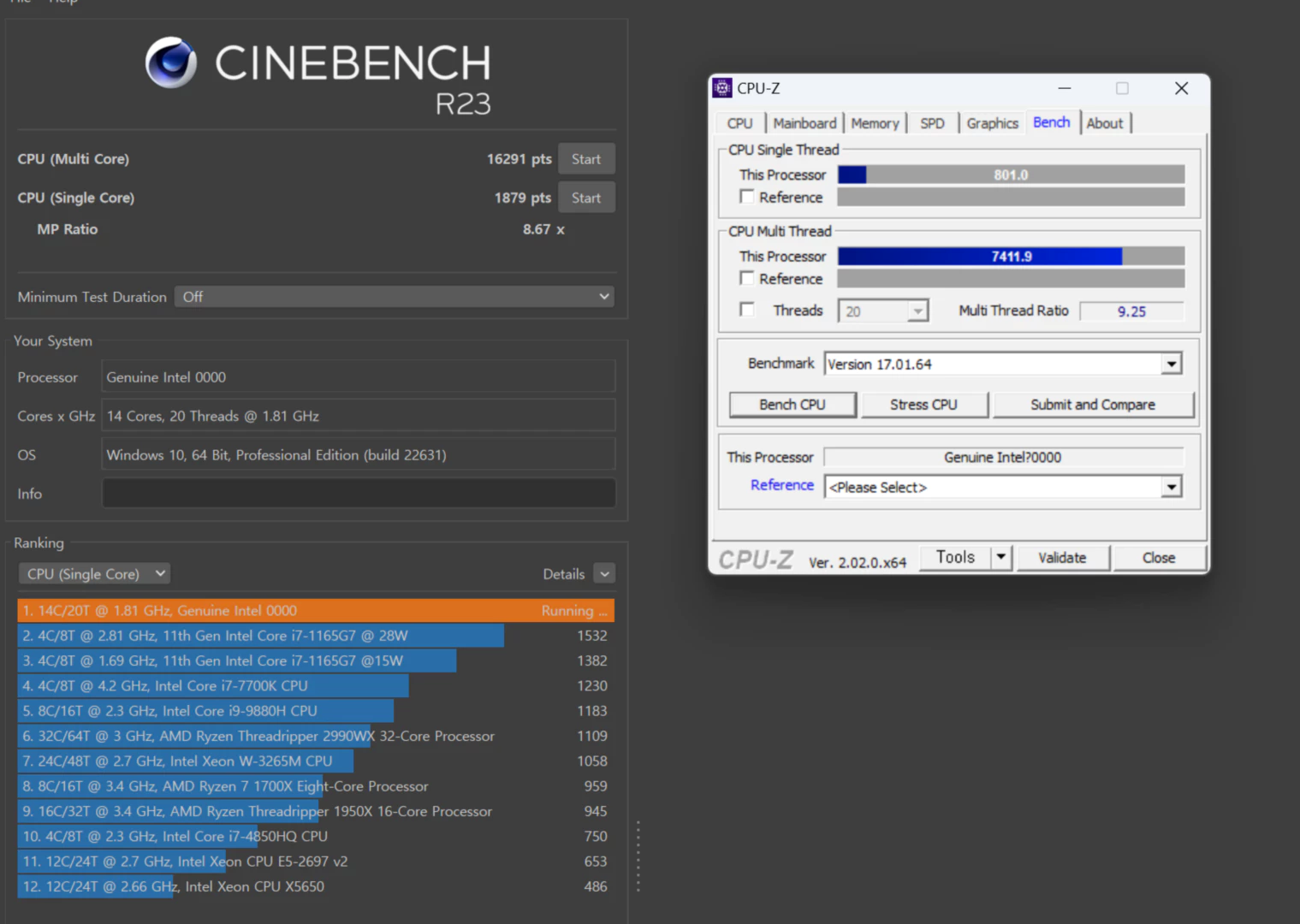Image resolution: width=1300 pixels, height=924 pixels.
Task: Click Submit and Compare button
Action: pyautogui.click(x=1093, y=405)
